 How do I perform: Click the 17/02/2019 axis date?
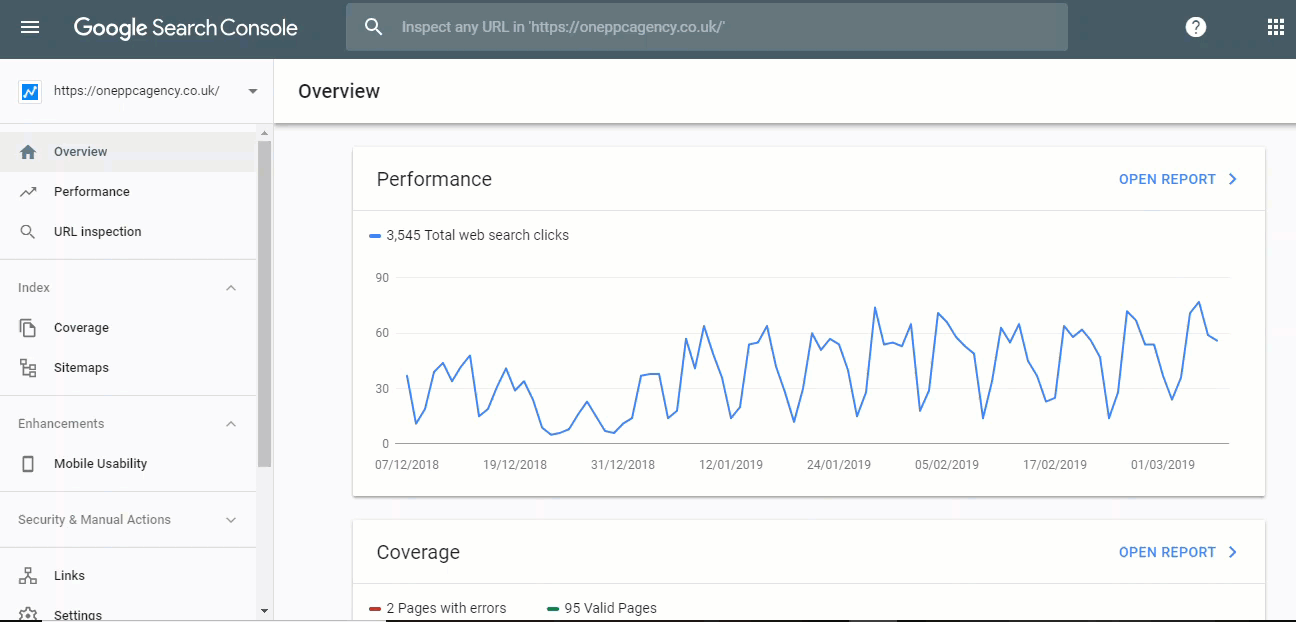(x=1055, y=465)
